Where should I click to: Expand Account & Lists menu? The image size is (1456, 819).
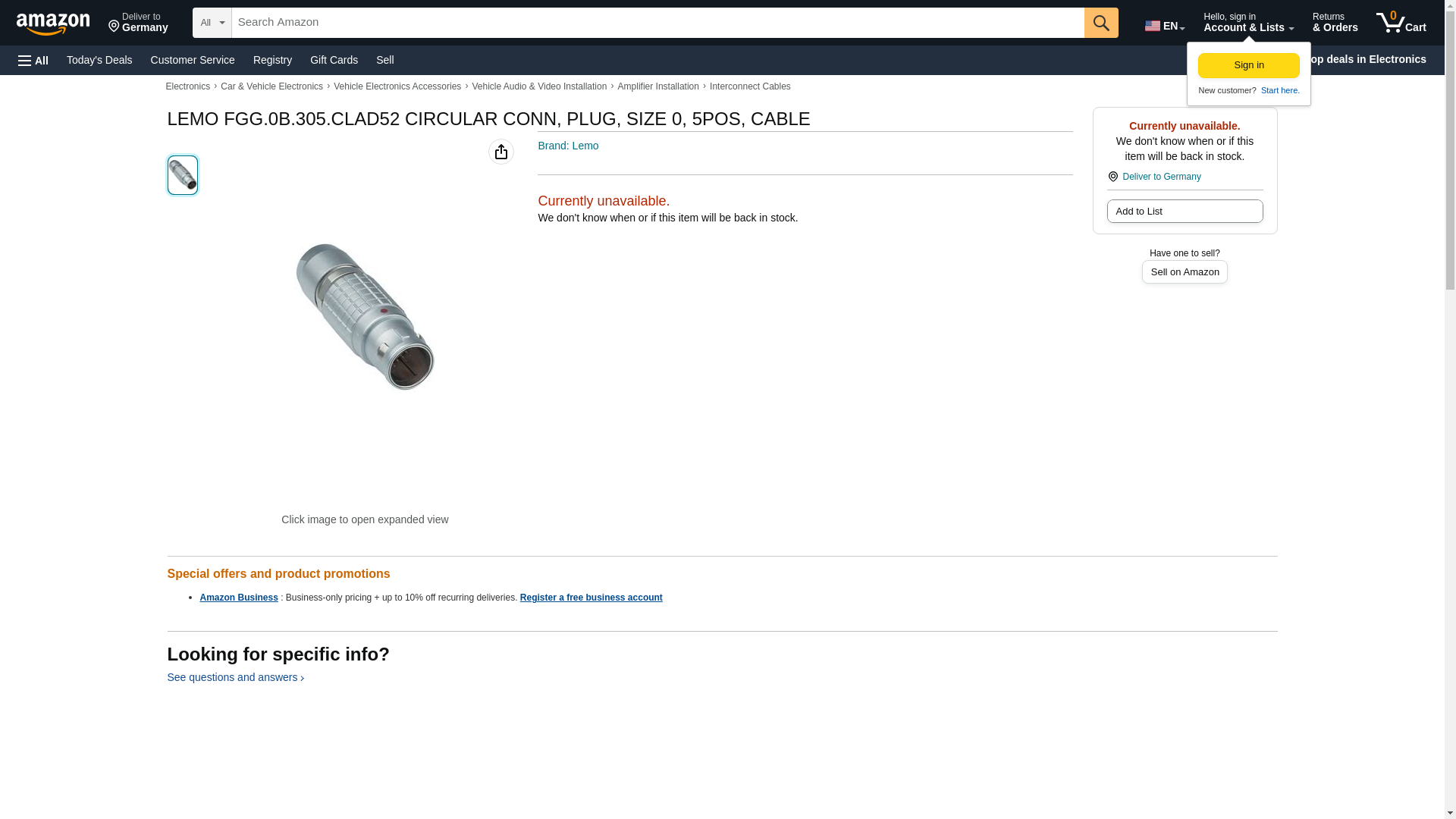pos(1248,23)
